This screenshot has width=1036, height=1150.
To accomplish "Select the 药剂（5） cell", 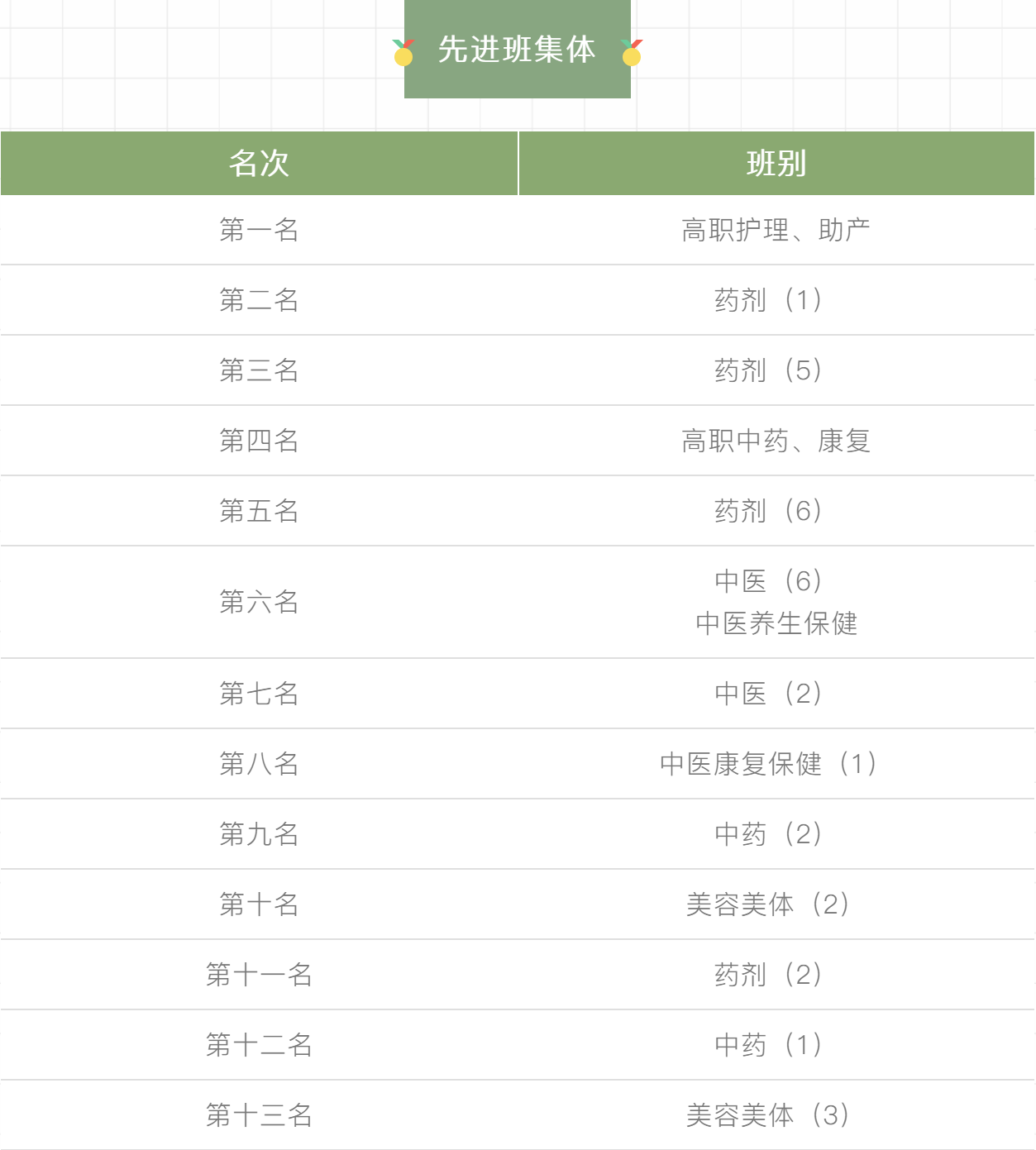I will [776, 370].
